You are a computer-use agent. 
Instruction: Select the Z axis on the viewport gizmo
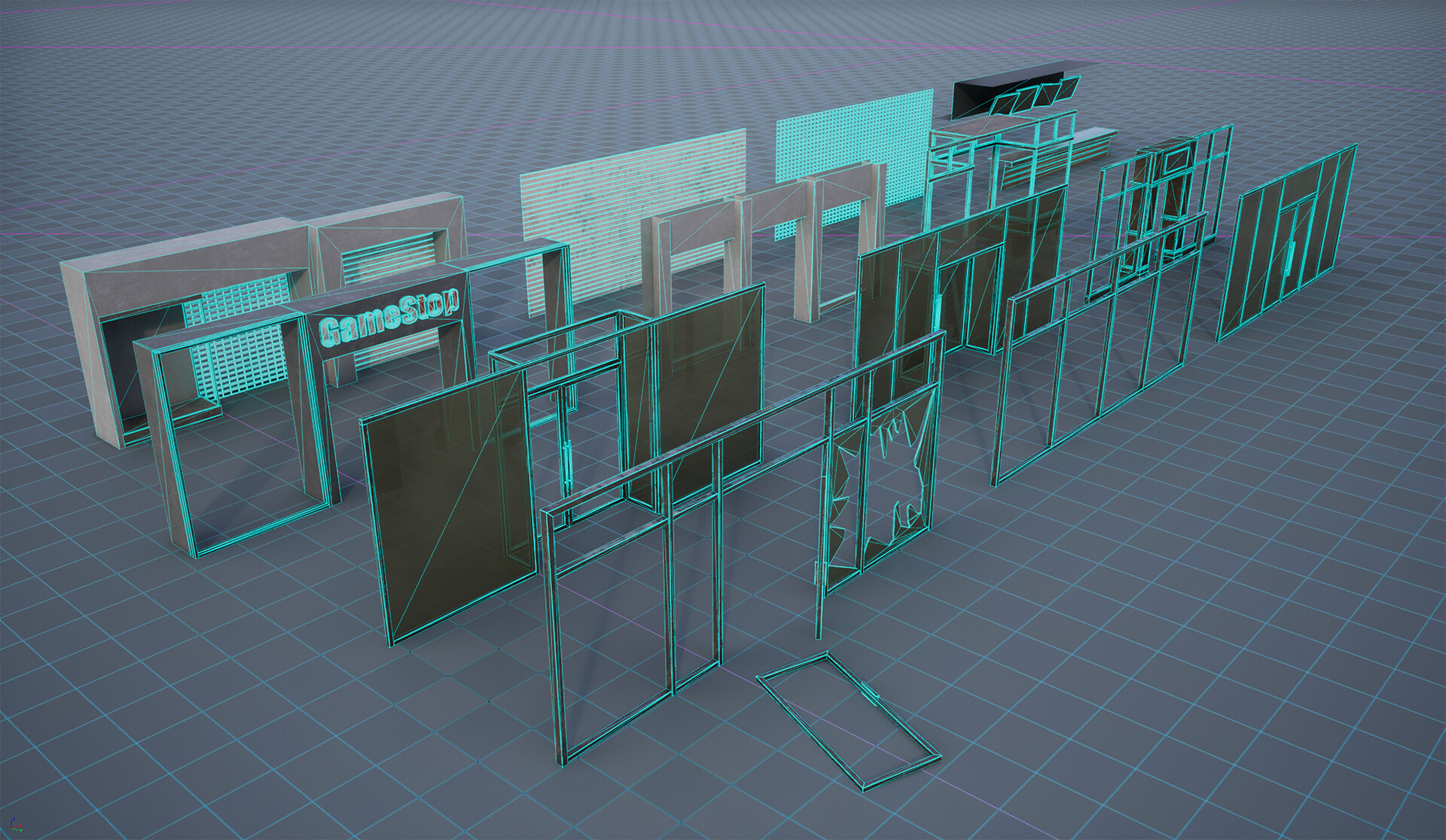14,819
